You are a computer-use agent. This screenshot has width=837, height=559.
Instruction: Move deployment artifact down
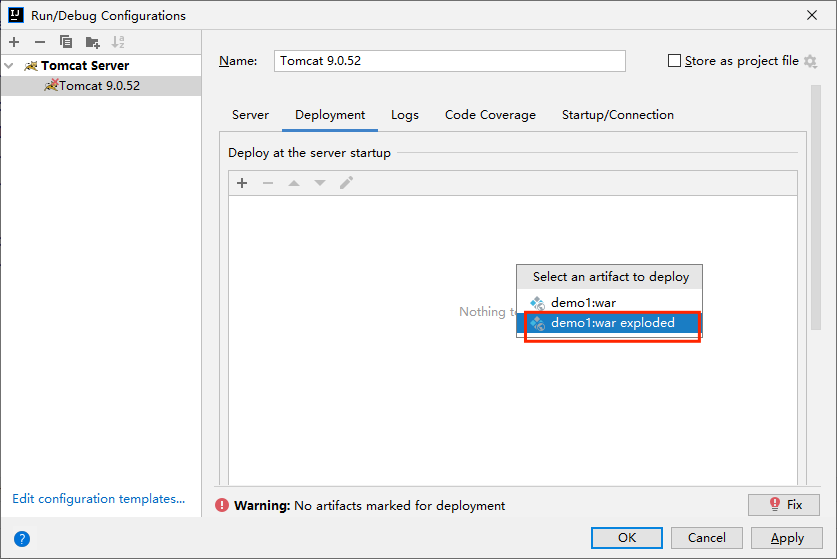click(x=320, y=183)
